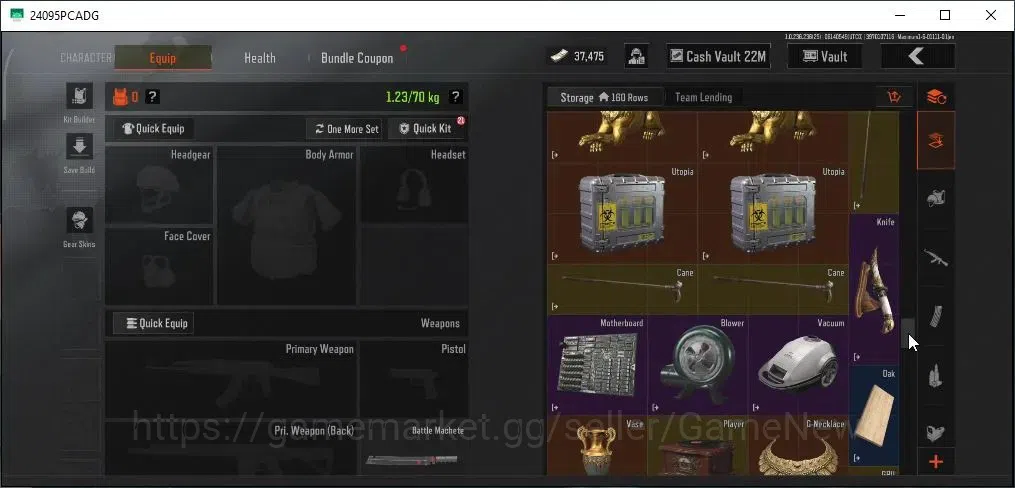1015x488 pixels.
Task: Select Storage 160 Rows tab
Action: click(604, 97)
